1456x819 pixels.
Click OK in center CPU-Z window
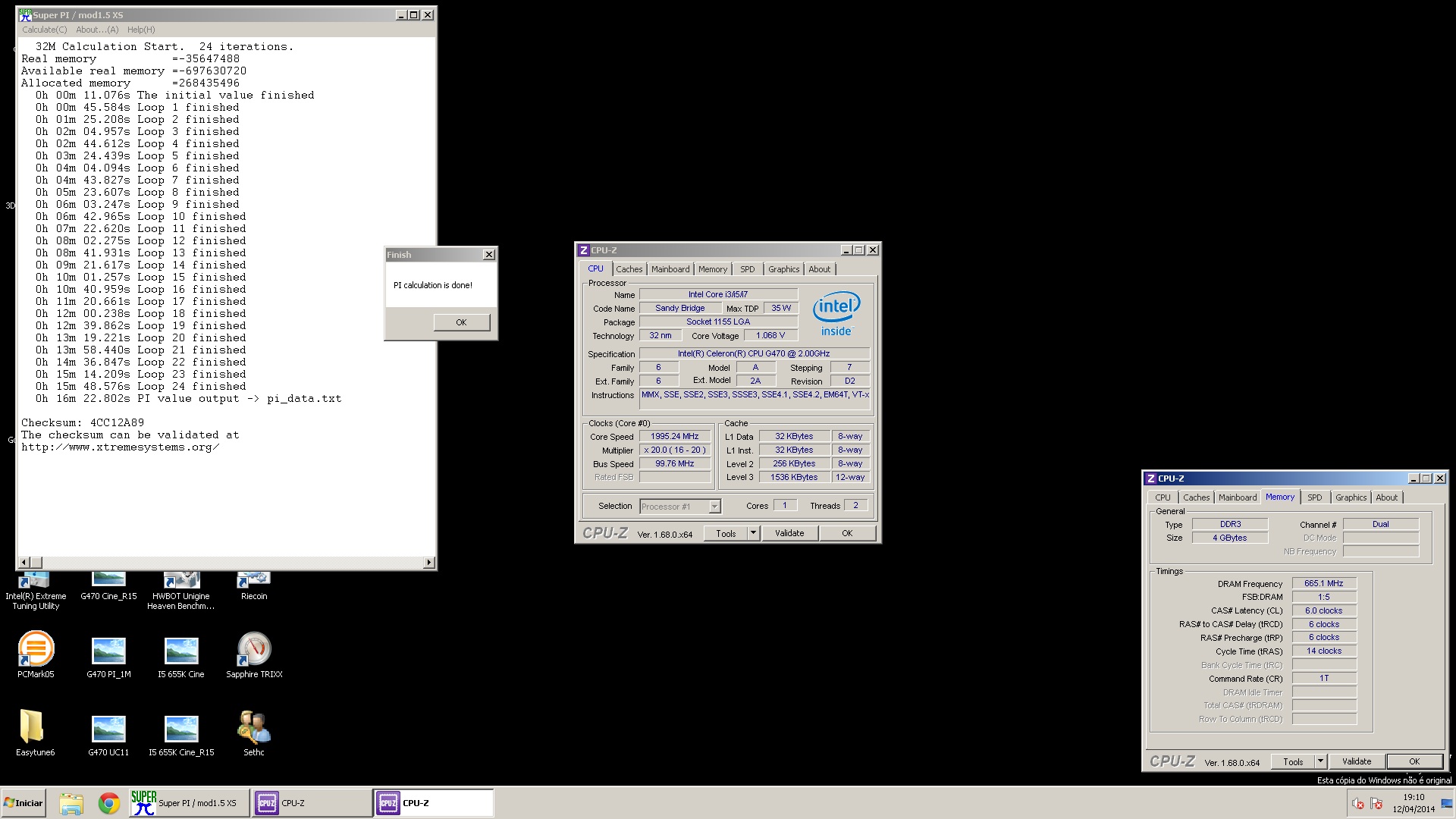tap(847, 533)
